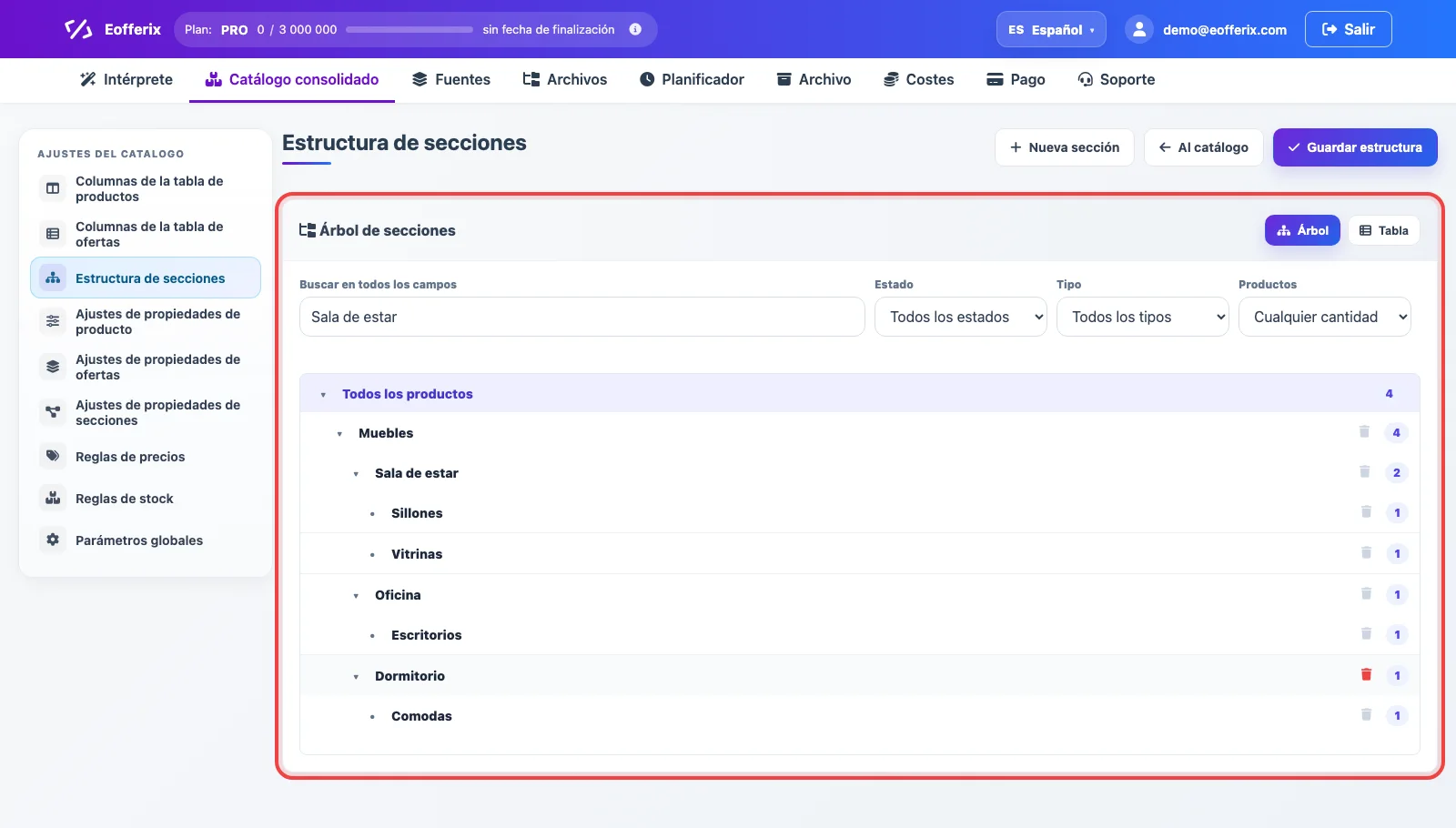Go to the Fuentes tab
Screen dimensions: 1456x828
[451, 79]
